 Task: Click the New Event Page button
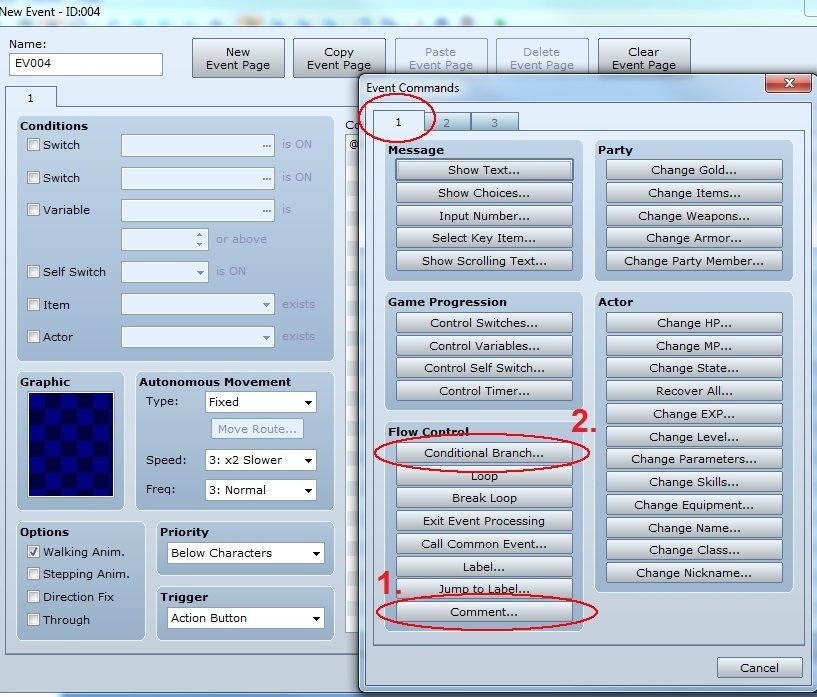point(238,59)
